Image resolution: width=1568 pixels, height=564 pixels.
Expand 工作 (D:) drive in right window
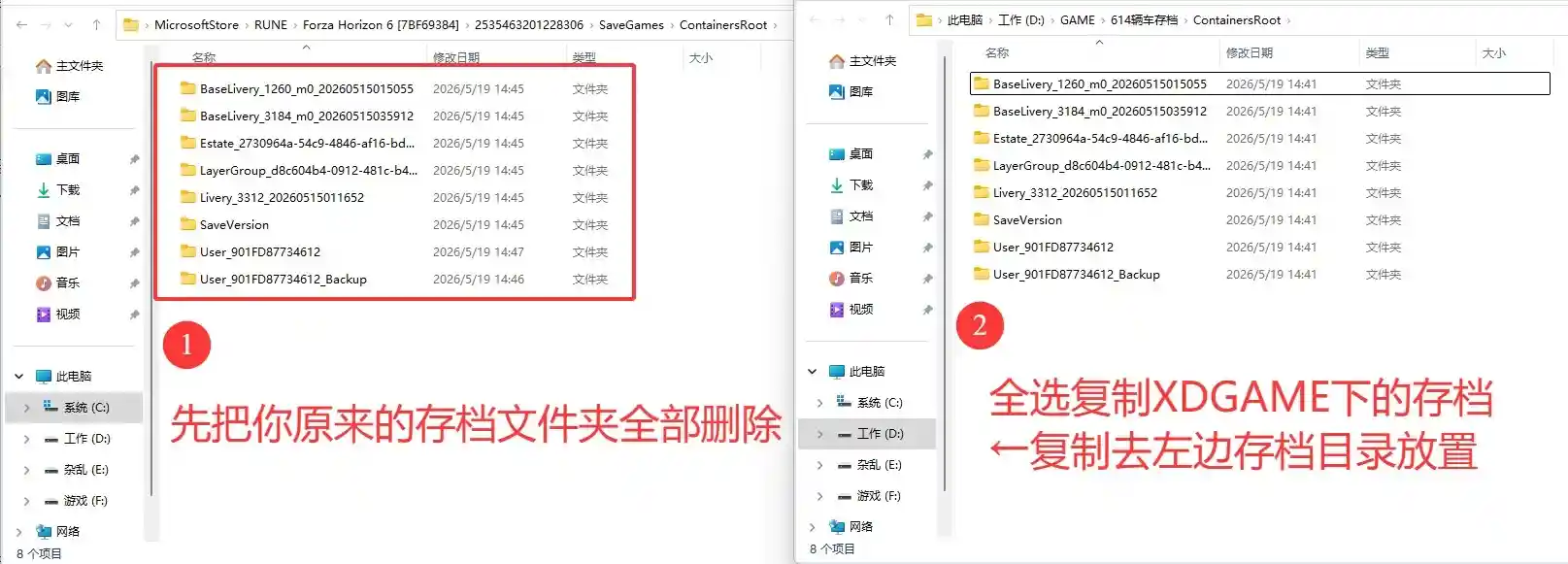[820, 434]
